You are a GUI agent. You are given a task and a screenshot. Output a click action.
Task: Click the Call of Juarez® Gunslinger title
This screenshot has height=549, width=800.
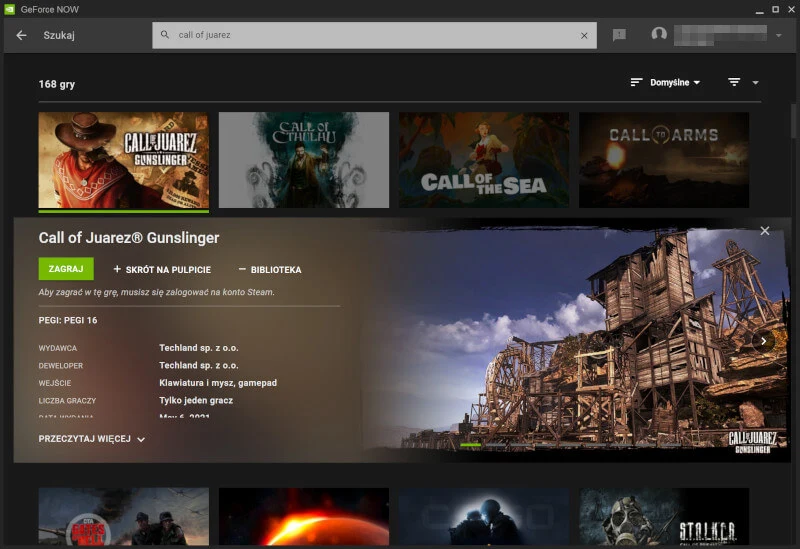point(129,238)
